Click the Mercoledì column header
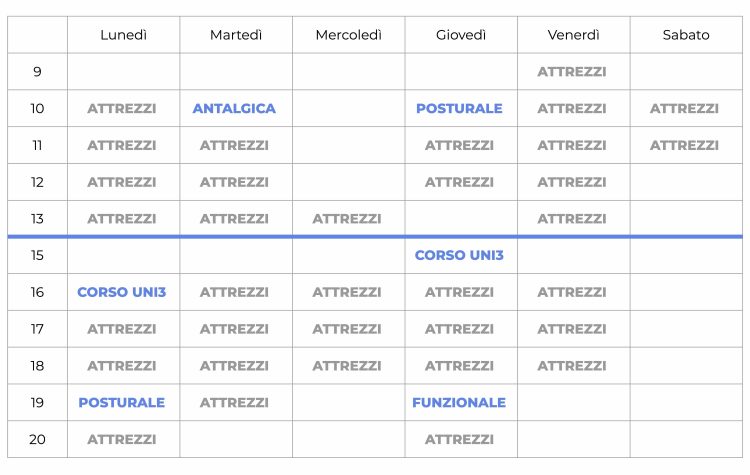Screen dimensions: 750x475 point(348,35)
